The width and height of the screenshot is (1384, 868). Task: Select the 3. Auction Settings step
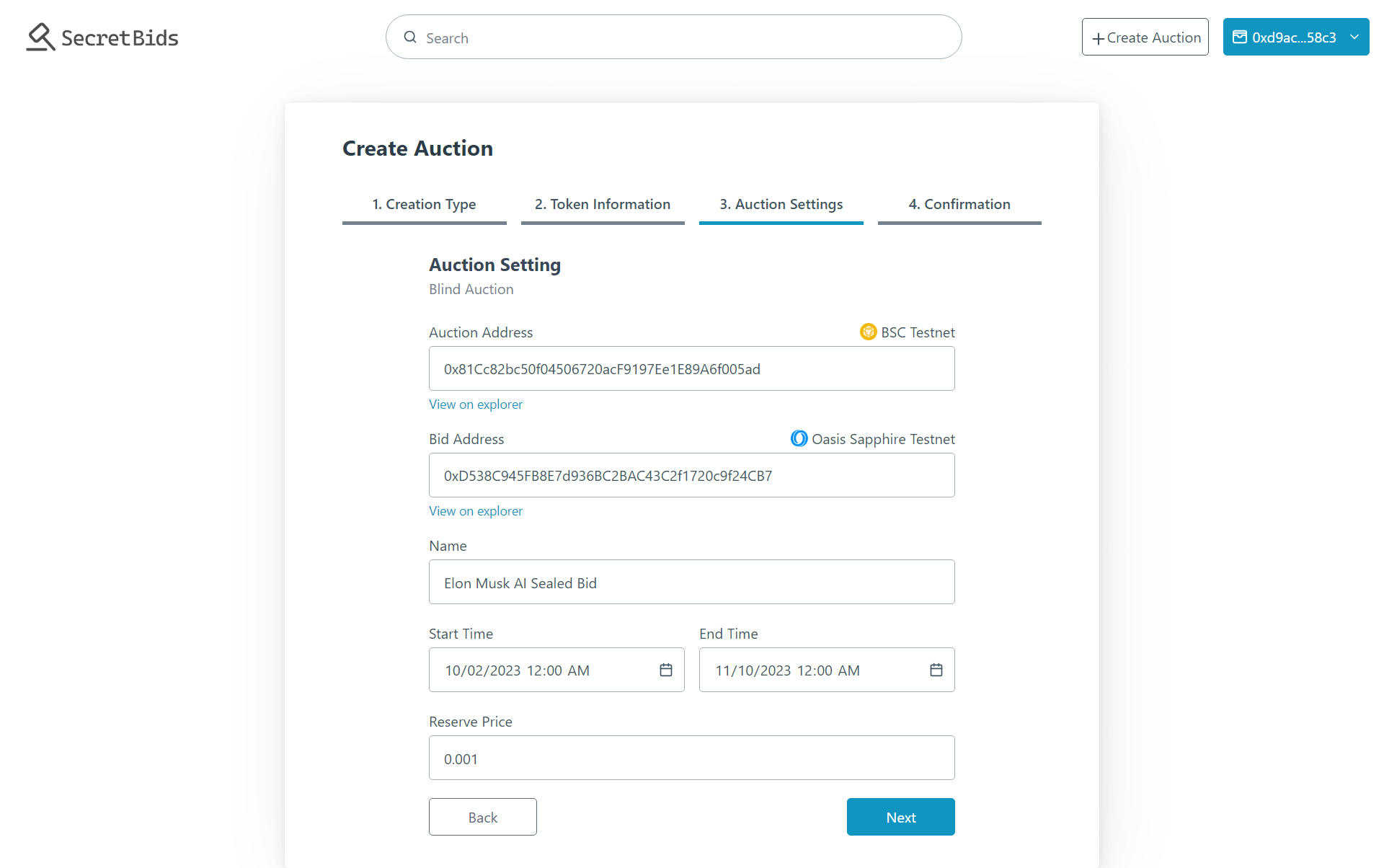click(781, 205)
